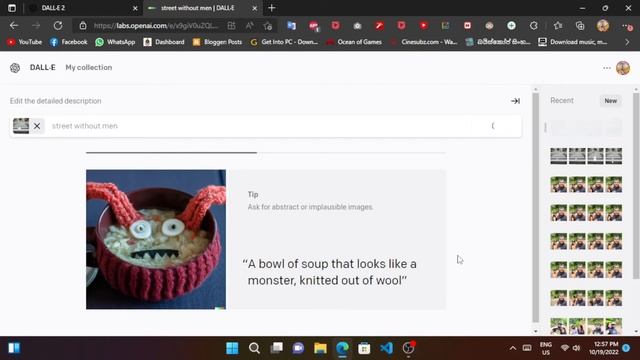Open the Teams Chat taskbar icon
The width and height of the screenshot is (640, 360).
point(298,348)
